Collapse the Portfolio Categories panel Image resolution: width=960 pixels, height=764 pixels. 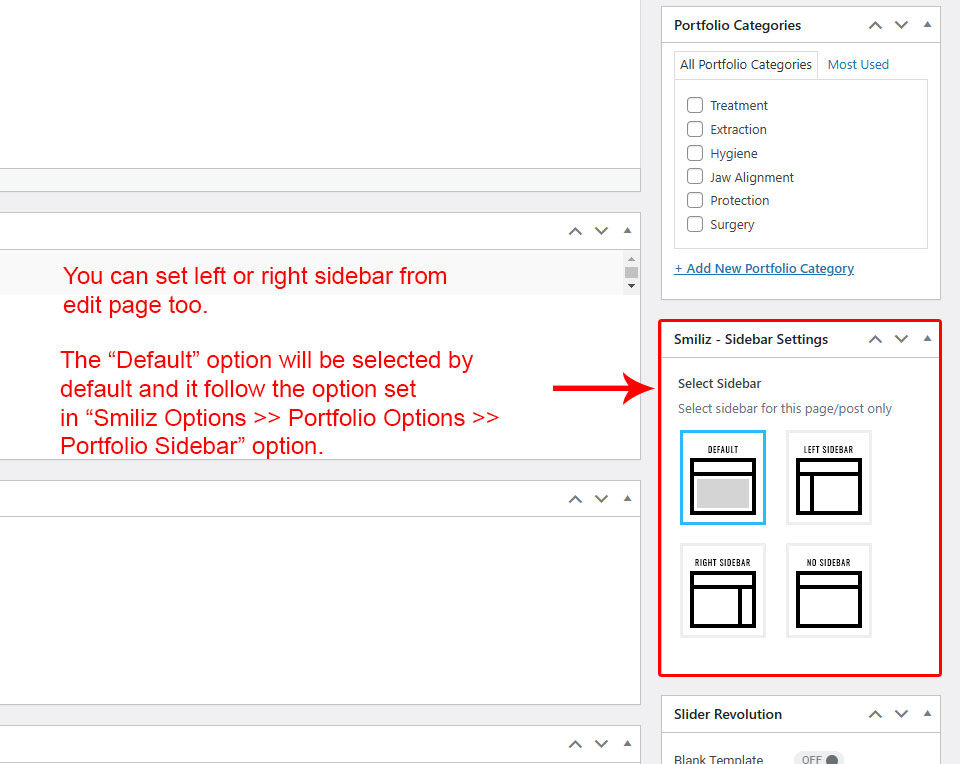(x=927, y=25)
